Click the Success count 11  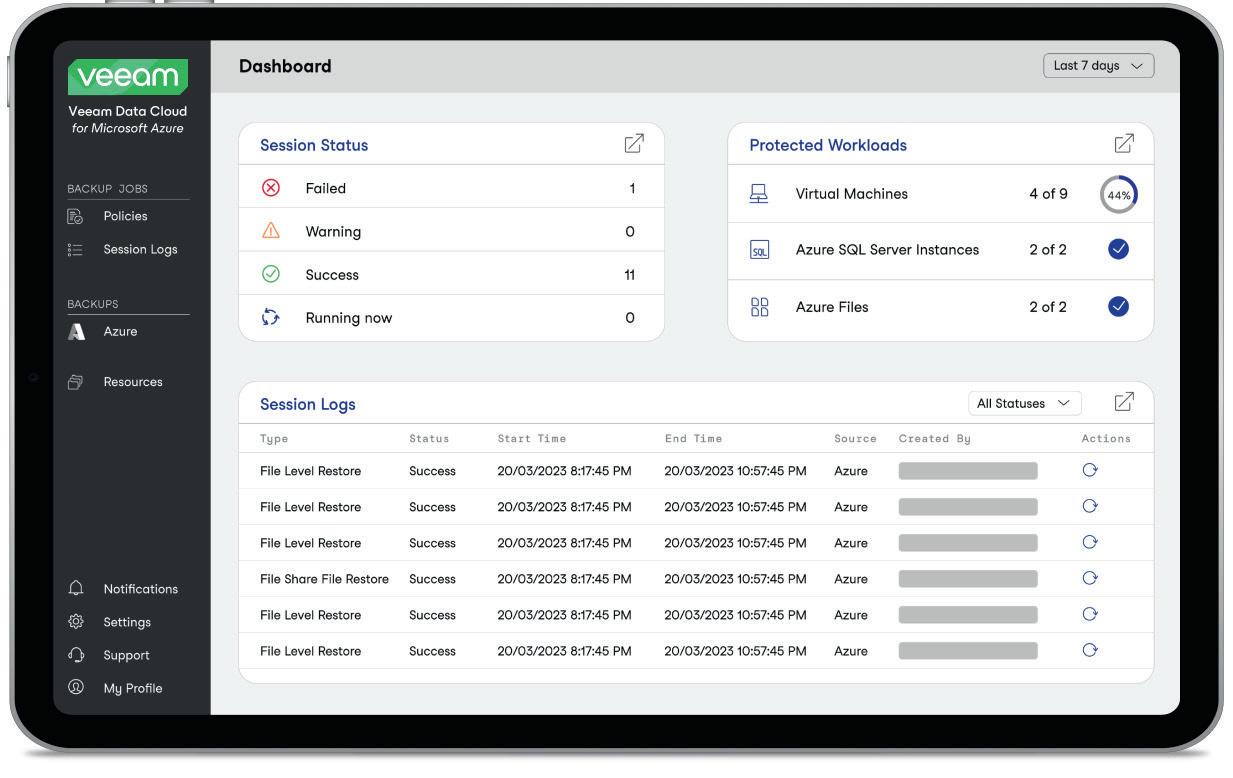click(629, 275)
